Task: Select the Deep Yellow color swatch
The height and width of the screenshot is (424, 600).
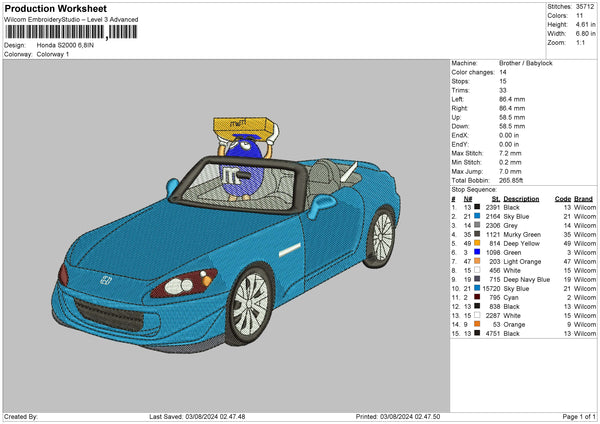Action: click(477, 243)
